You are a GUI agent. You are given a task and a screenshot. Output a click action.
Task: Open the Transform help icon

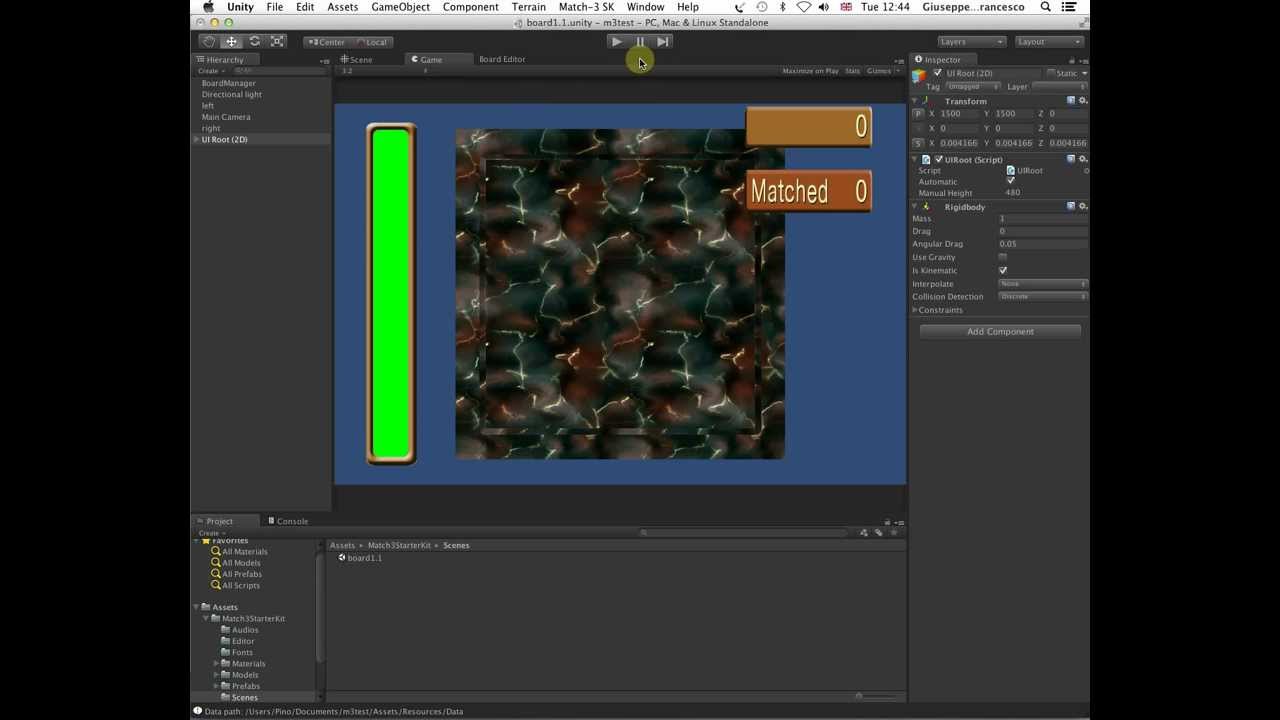pyautogui.click(x=1071, y=101)
